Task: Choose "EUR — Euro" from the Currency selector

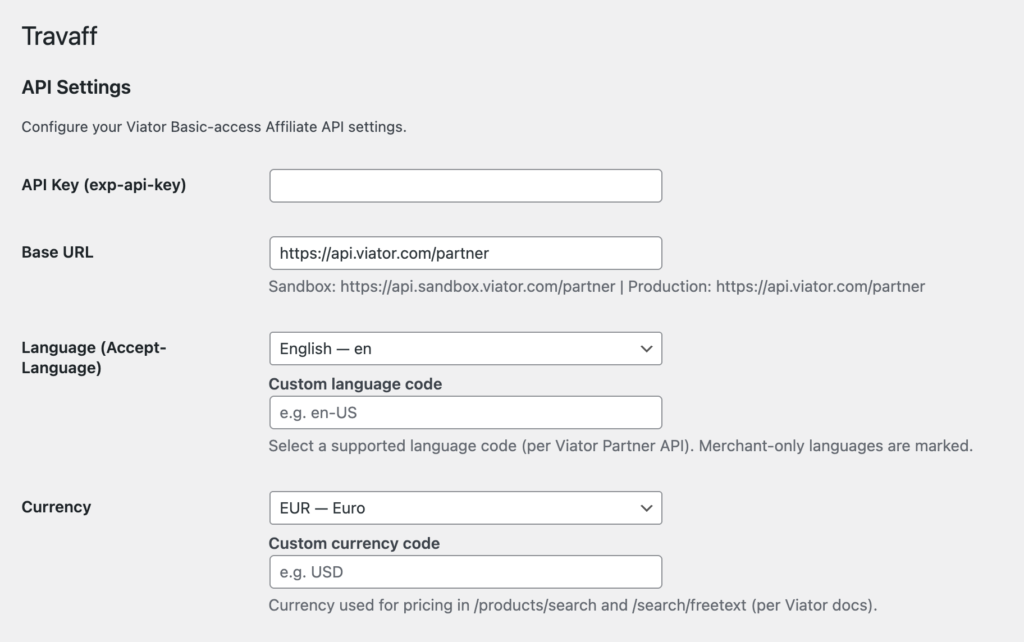Action: pos(465,507)
